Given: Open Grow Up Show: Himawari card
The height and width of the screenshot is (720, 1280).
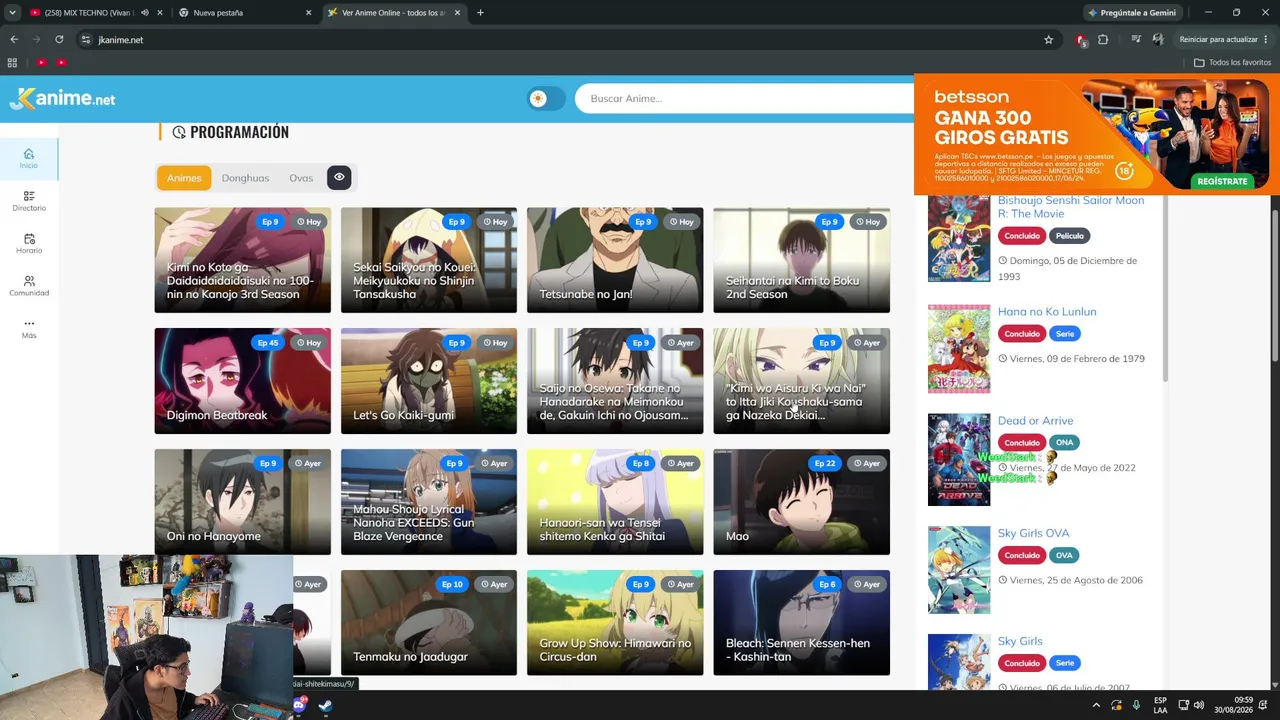Looking at the screenshot, I should (615, 623).
